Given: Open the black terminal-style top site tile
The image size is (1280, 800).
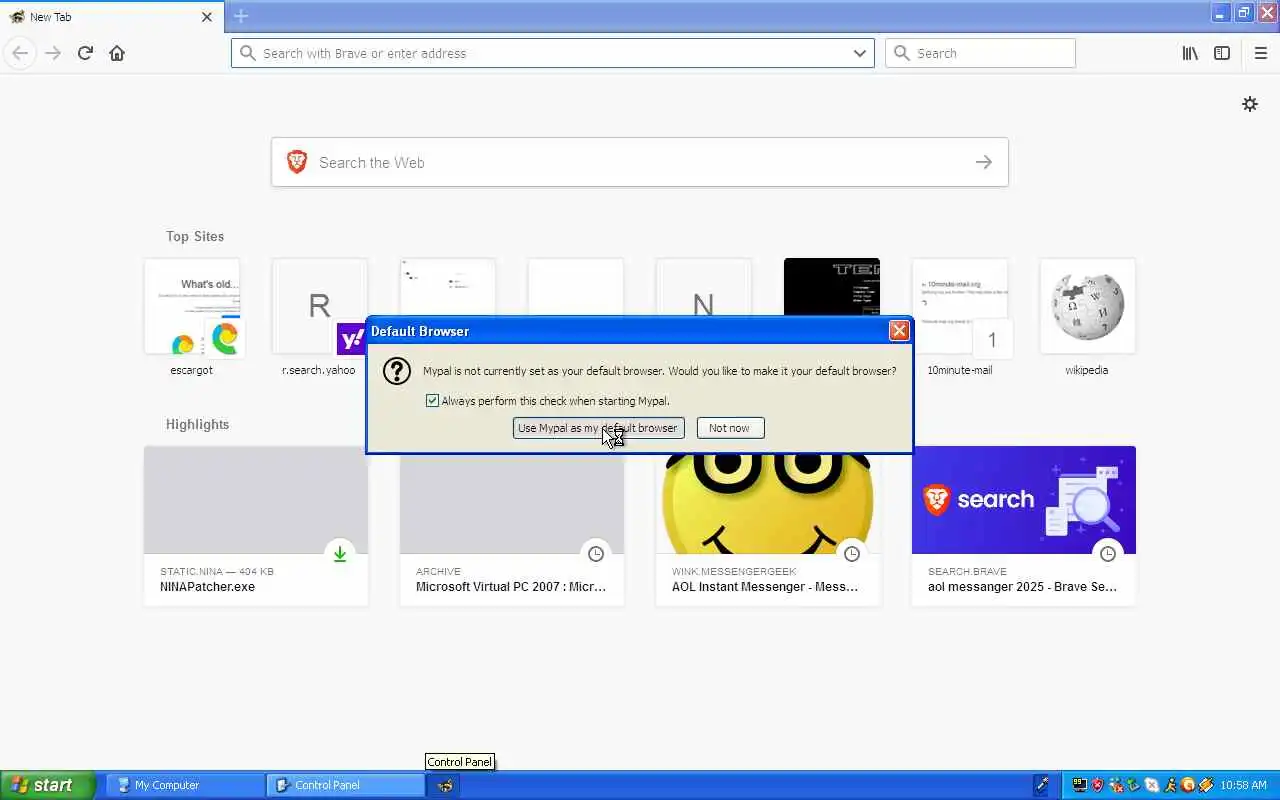Looking at the screenshot, I should (832, 287).
